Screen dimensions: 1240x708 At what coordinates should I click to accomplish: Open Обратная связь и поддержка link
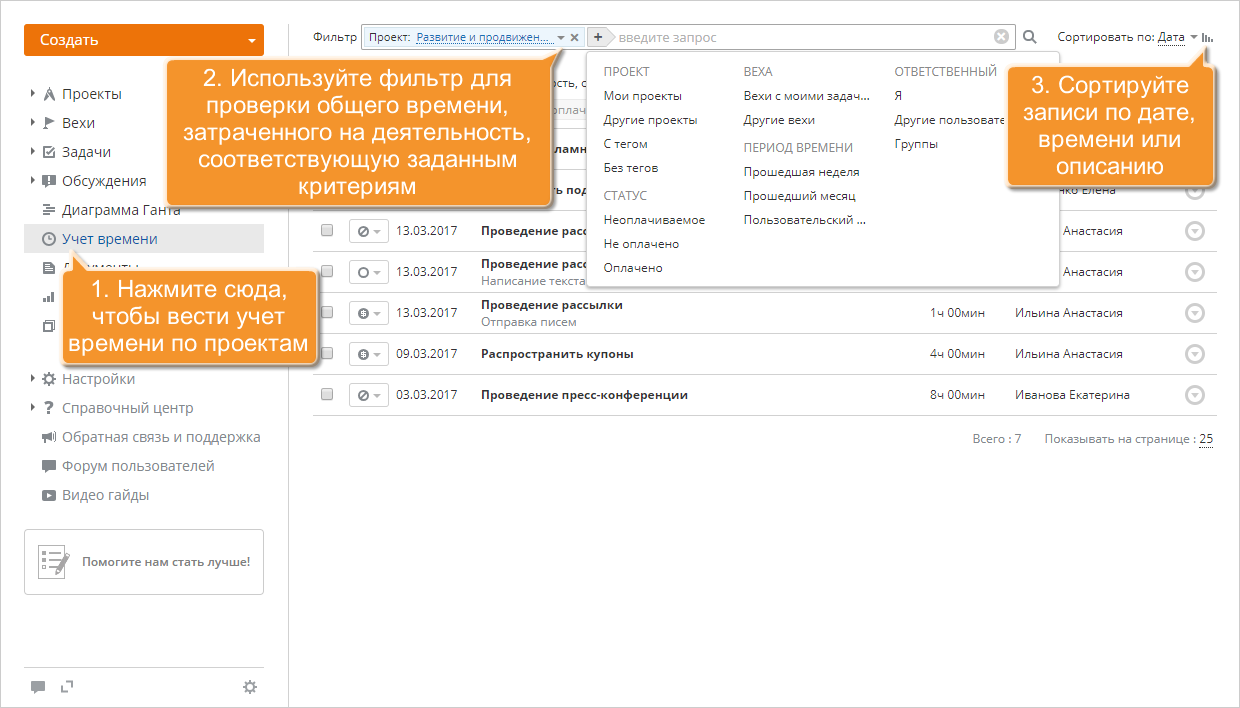[x=161, y=437]
